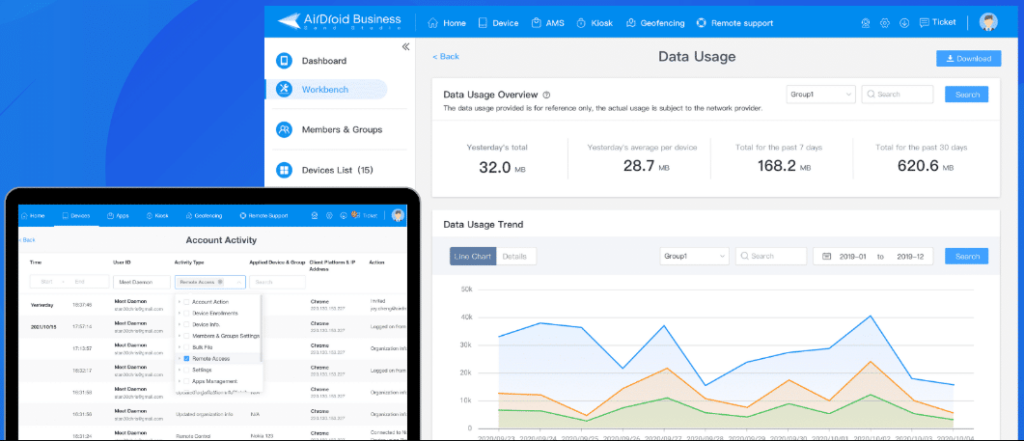Screen dimensions: 1024x441
Task: Click the 2019-12 end date field
Action: [910, 256]
